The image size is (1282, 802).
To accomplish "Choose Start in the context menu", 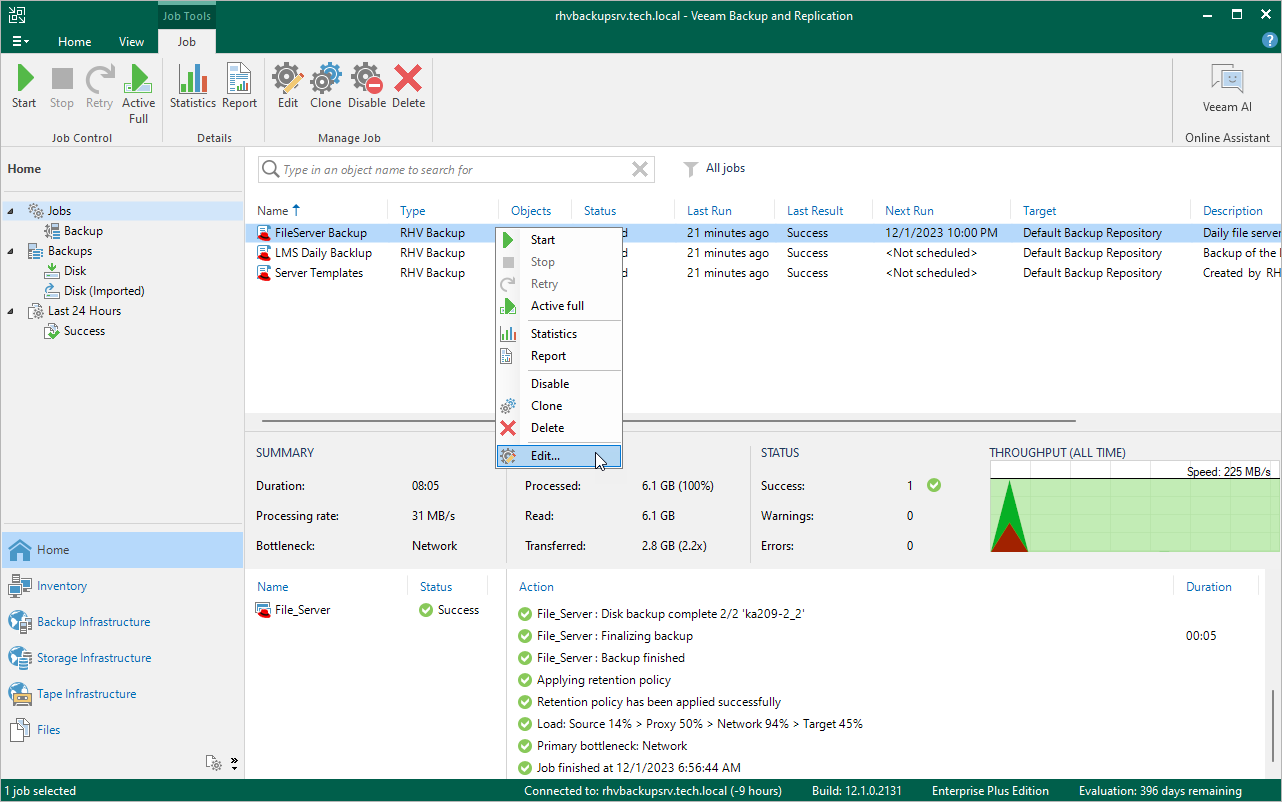I will (x=560, y=240).
